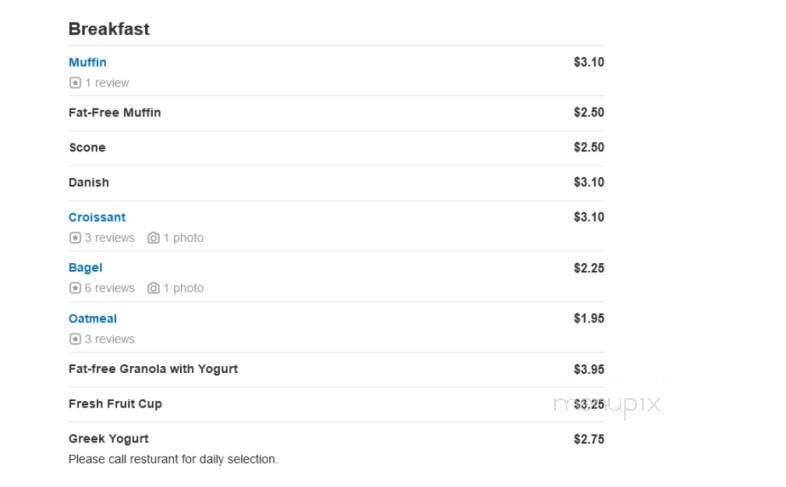Open the Muffin menu item link

(x=87, y=62)
